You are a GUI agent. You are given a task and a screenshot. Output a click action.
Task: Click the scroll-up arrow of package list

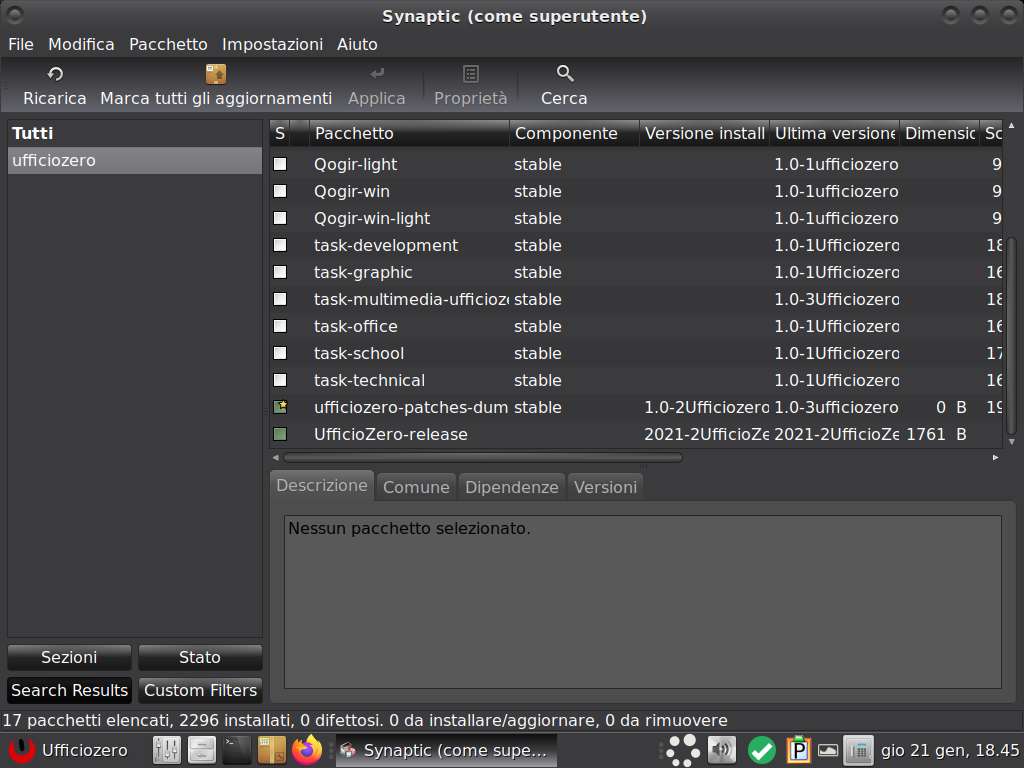pyautogui.click(x=1012, y=125)
